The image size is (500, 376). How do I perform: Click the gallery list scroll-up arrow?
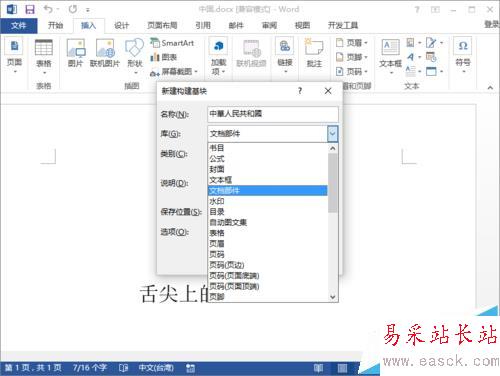[333, 148]
